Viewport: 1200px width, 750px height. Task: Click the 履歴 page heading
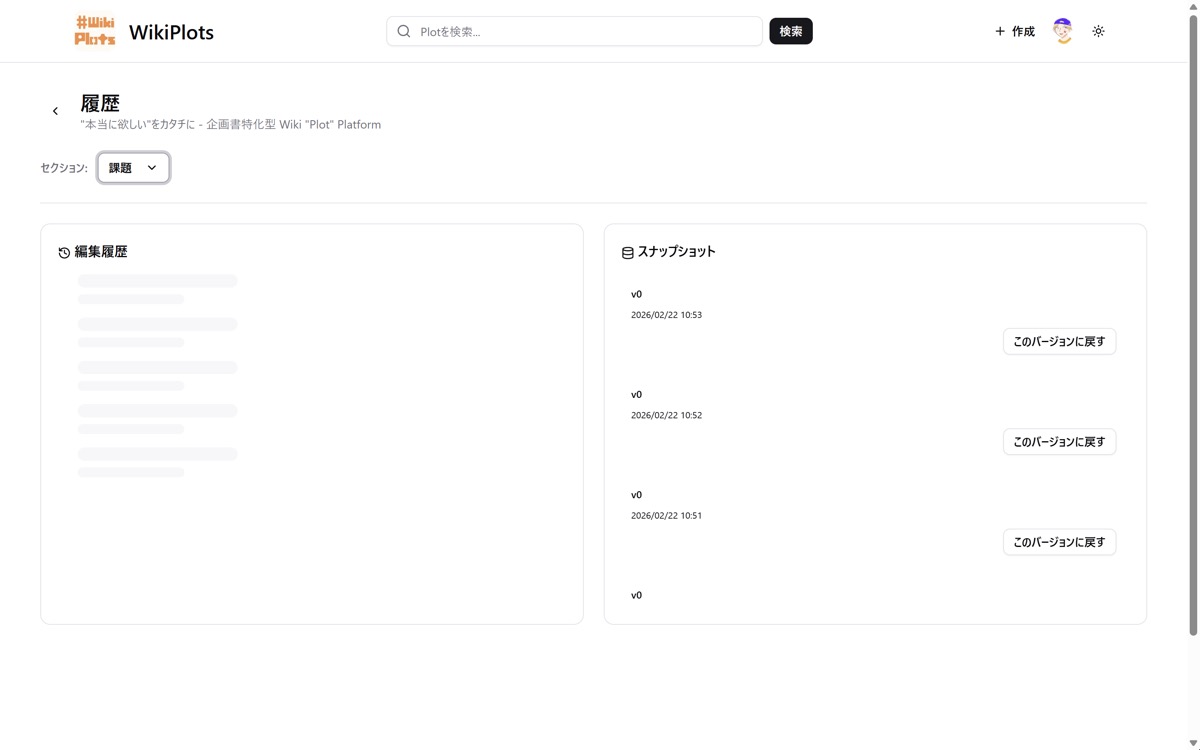tap(100, 103)
